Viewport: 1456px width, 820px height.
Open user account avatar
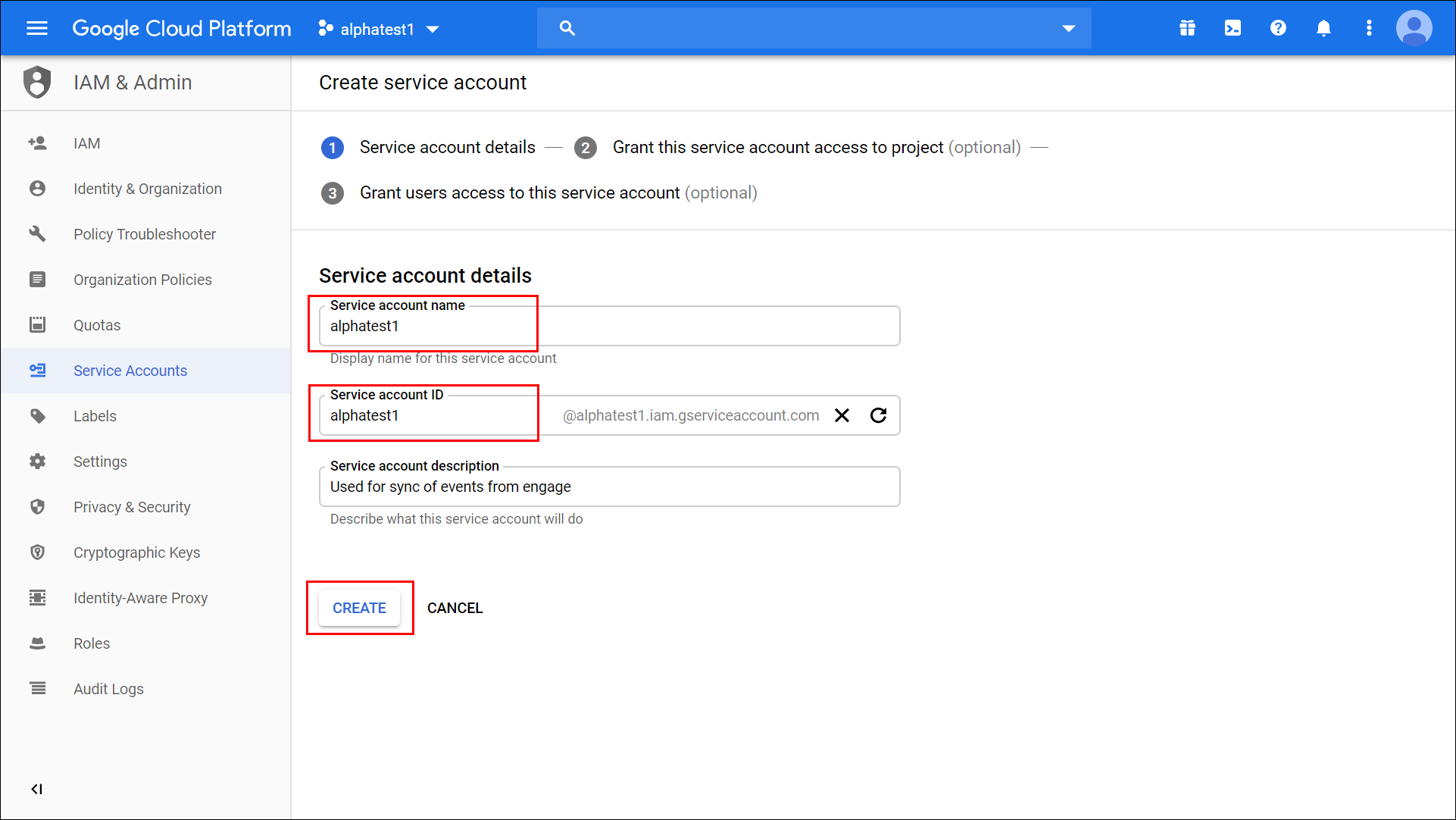pos(1414,29)
